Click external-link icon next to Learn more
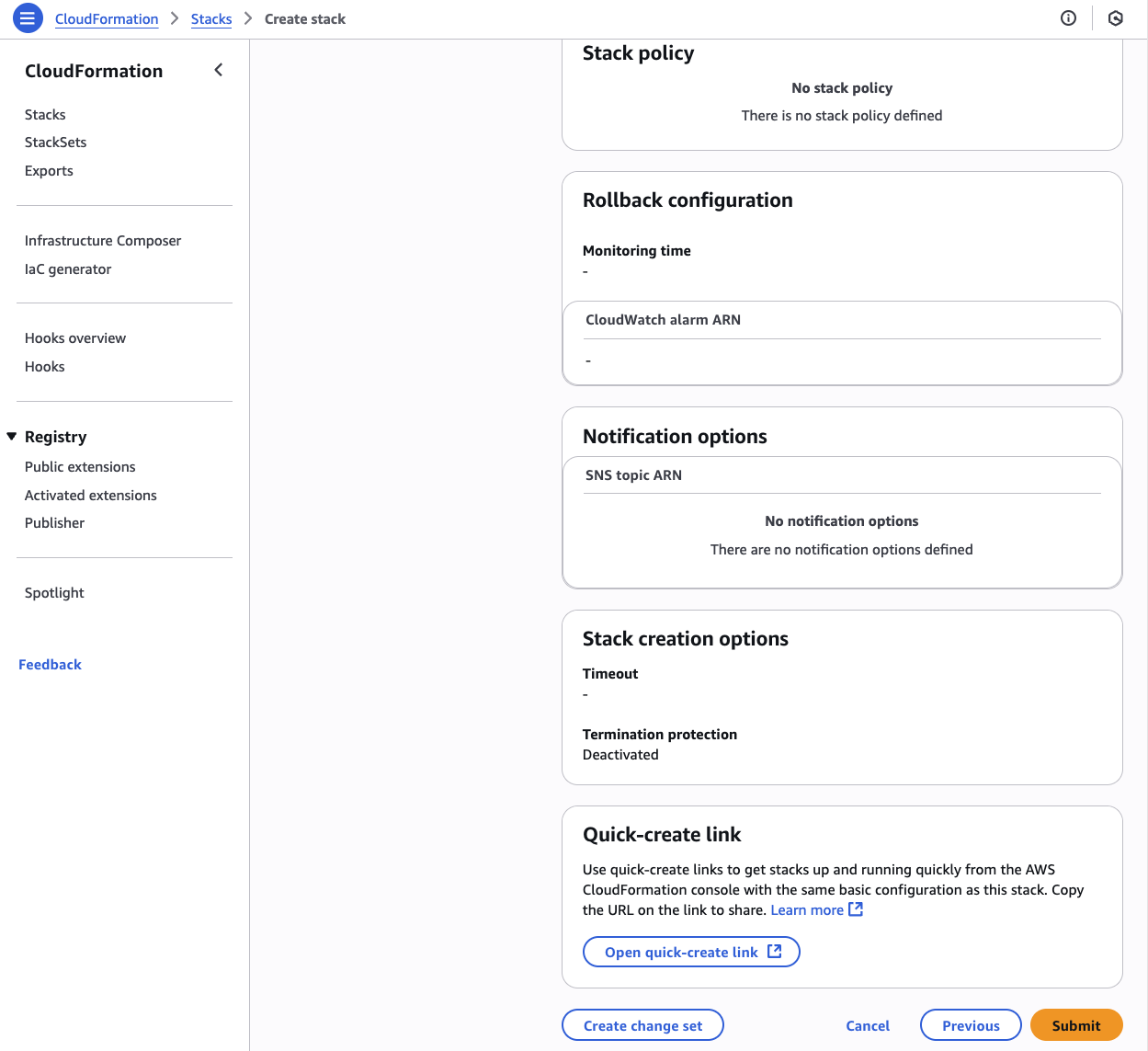Screen dimensions: 1148x1051 856,909
